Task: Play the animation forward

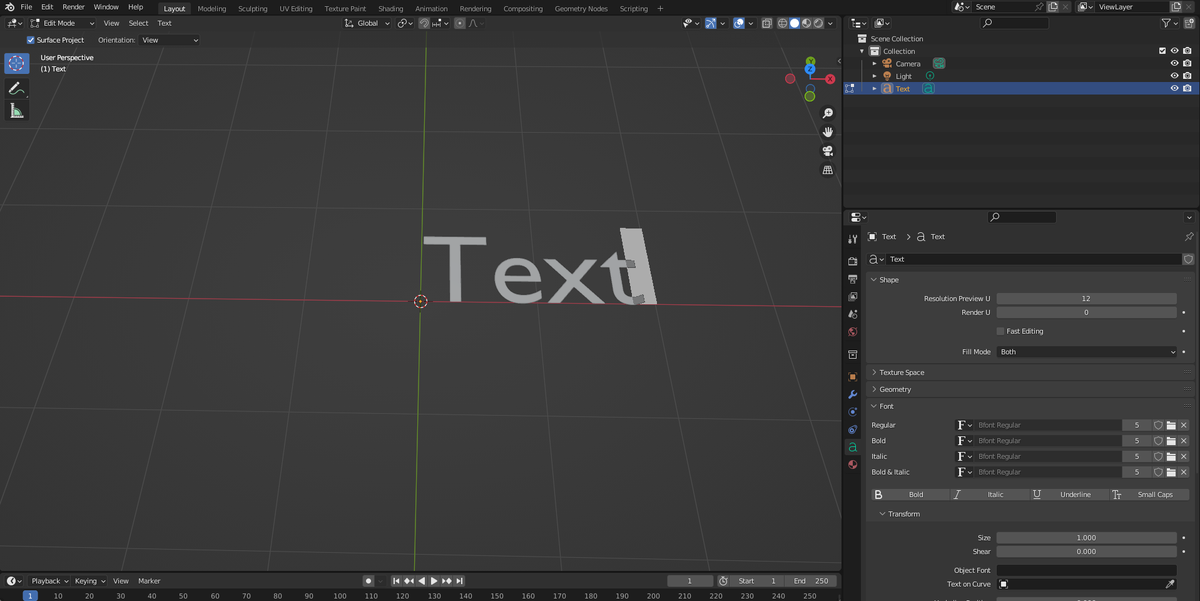Action: tap(434, 581)
